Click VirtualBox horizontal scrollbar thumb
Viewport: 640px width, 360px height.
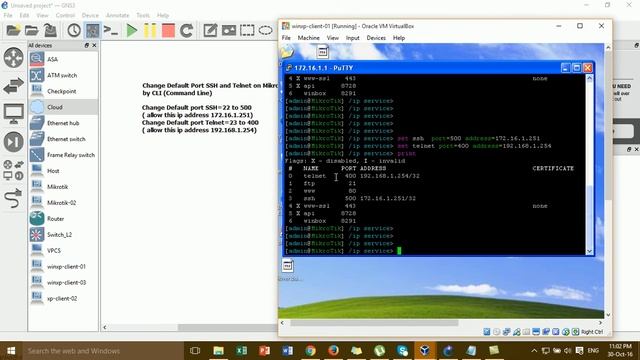tap(374, 322)
